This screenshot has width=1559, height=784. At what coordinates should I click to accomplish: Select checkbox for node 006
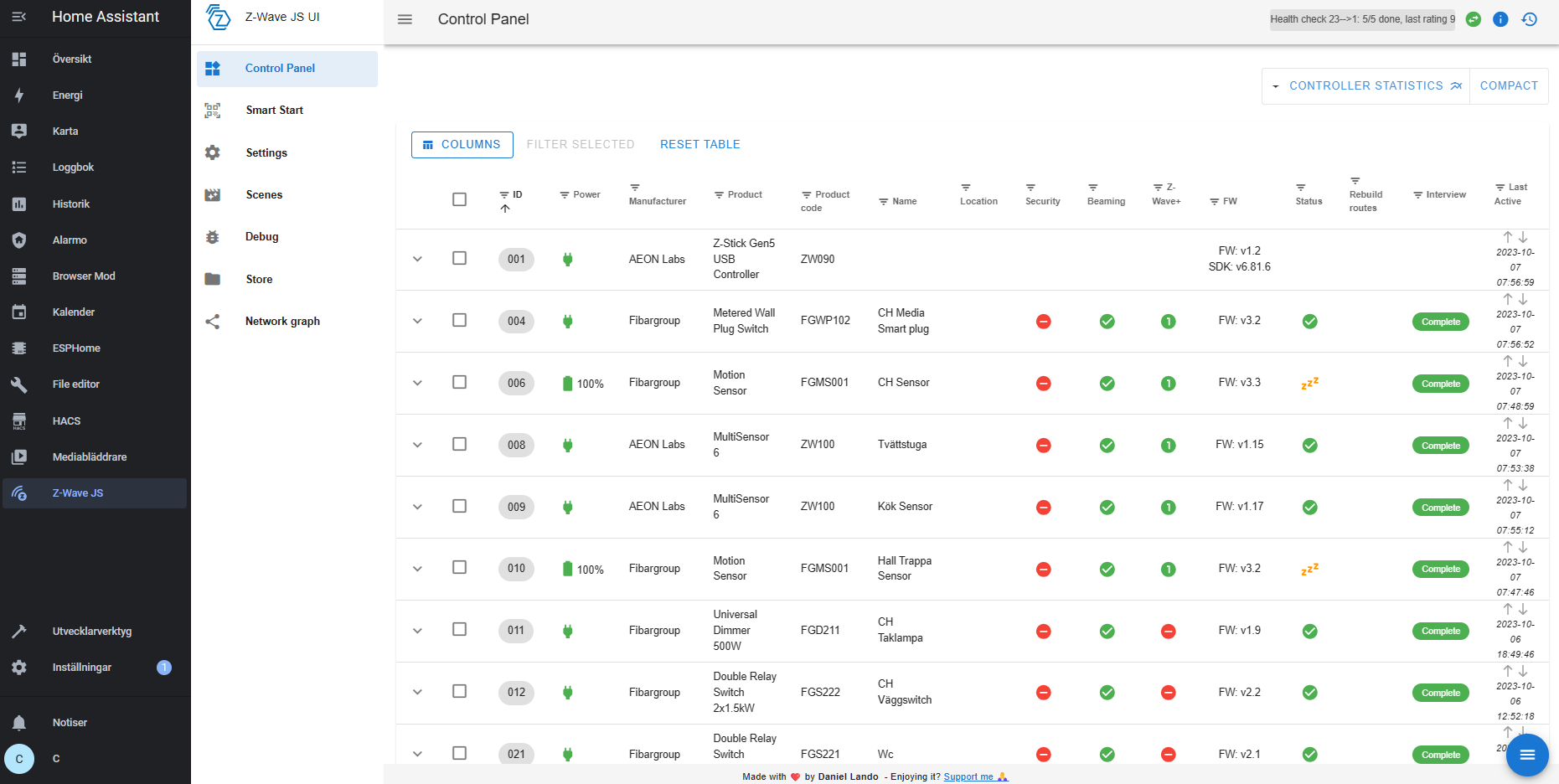point(459,382)
